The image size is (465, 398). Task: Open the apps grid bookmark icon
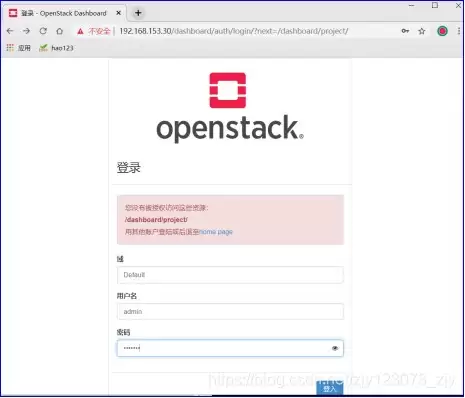pos(10,48)
